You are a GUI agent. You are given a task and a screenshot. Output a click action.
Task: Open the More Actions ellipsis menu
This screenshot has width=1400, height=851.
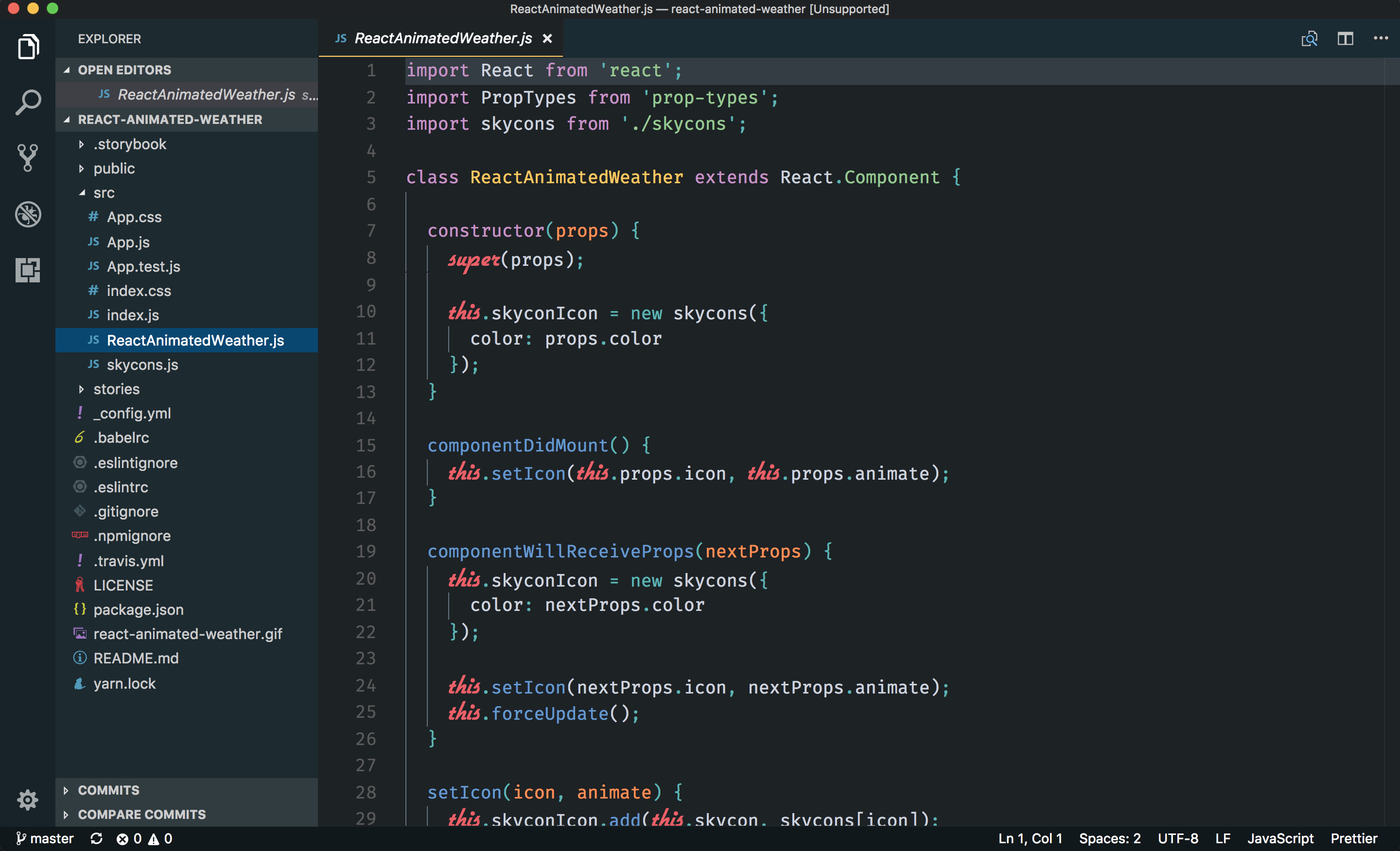[x=1381, y=38]
